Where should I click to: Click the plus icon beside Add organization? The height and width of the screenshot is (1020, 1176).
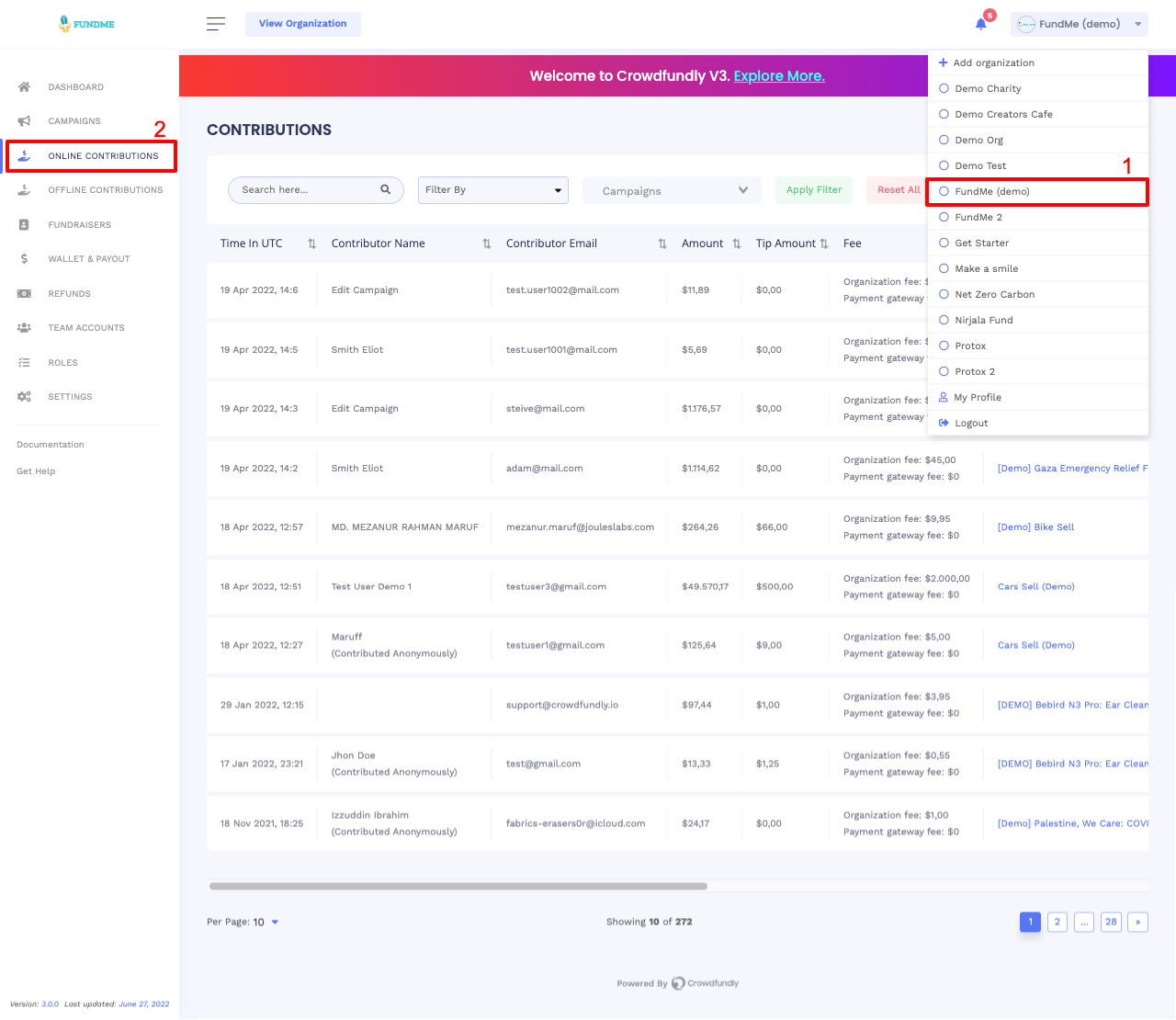(944, 62)
